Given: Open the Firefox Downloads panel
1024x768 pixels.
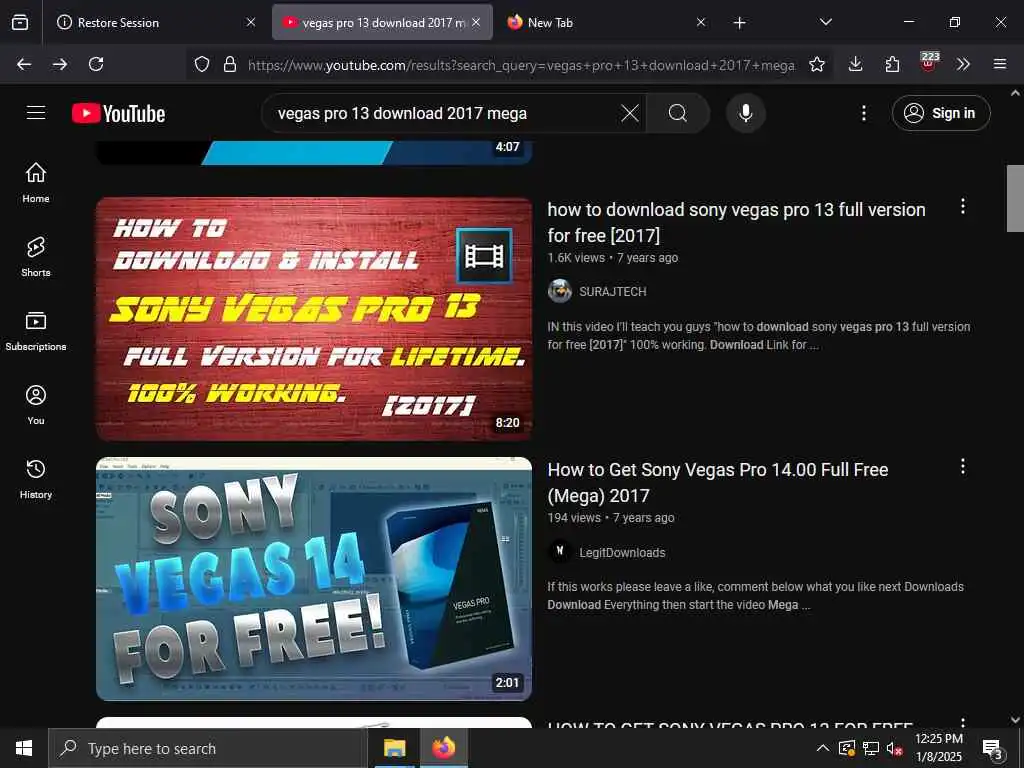Looking at the screenshot, I should click(x=856, y=64).
